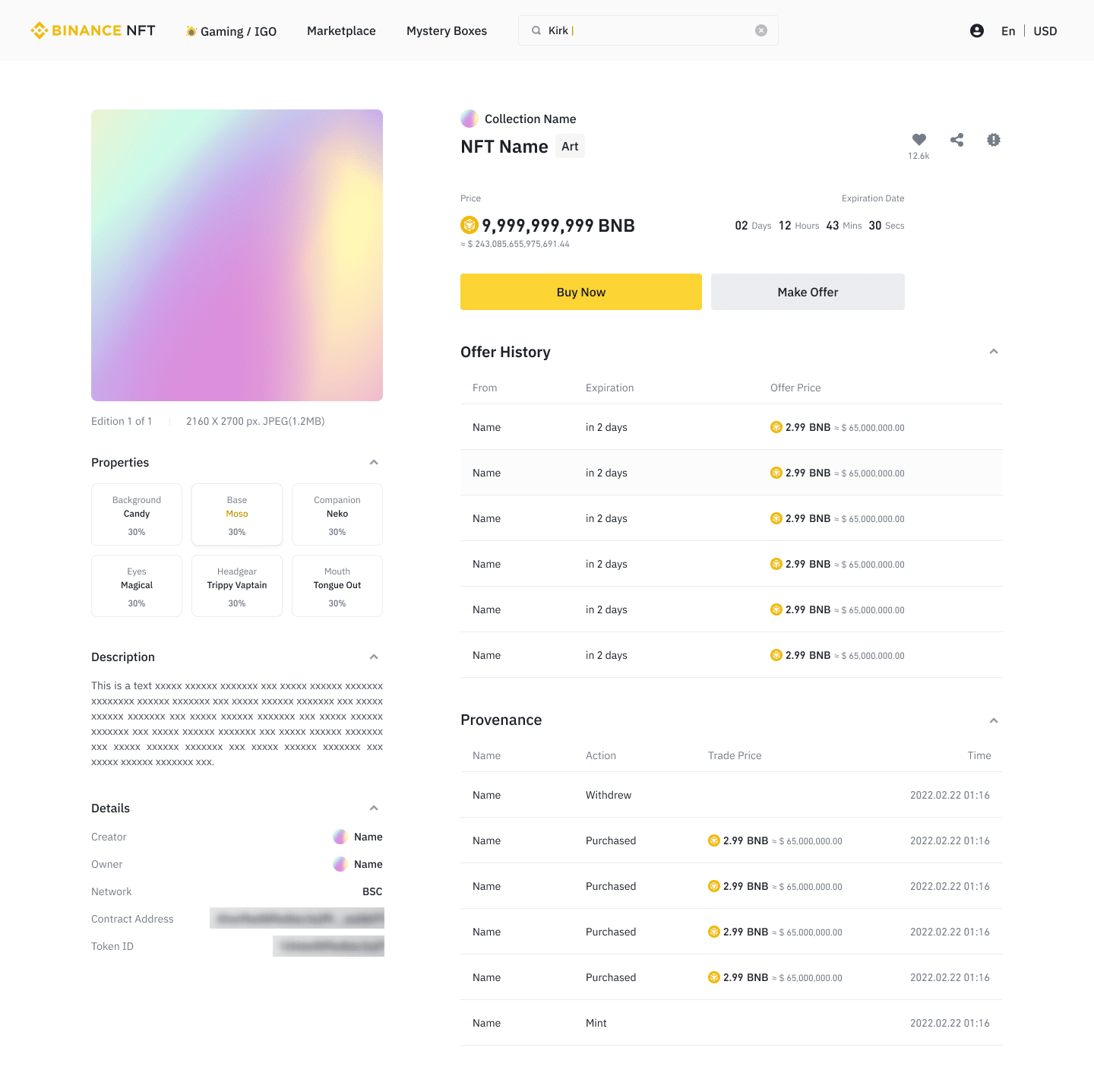The width and height of the screenshot is (1094, 1092).
Task: Click the Creator avatar in Details
Action: [340, 837]
